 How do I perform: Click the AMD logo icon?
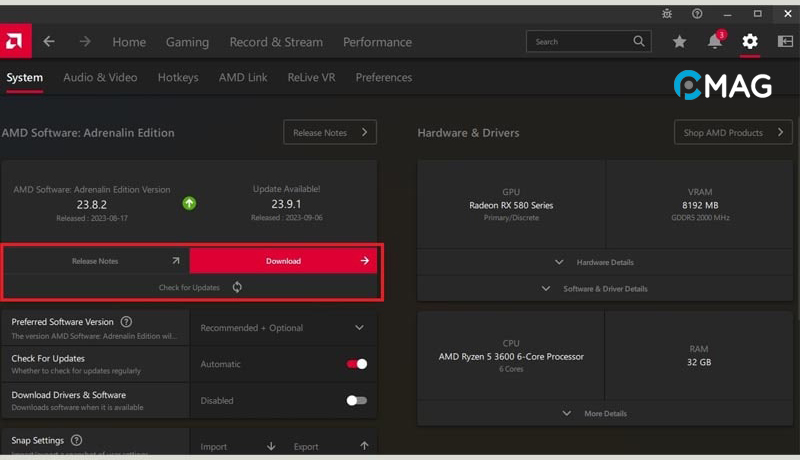coord(16,41)
